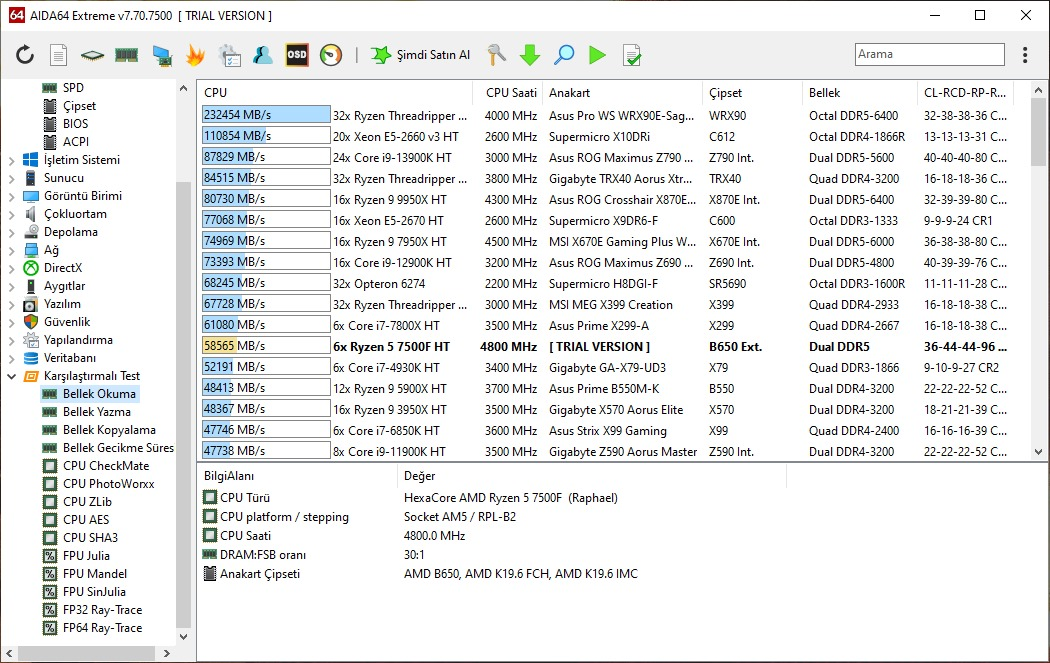This screenshot has height=663, width=1050.
Task: Open the memory module benchmark icon
Action: point(127,54)
